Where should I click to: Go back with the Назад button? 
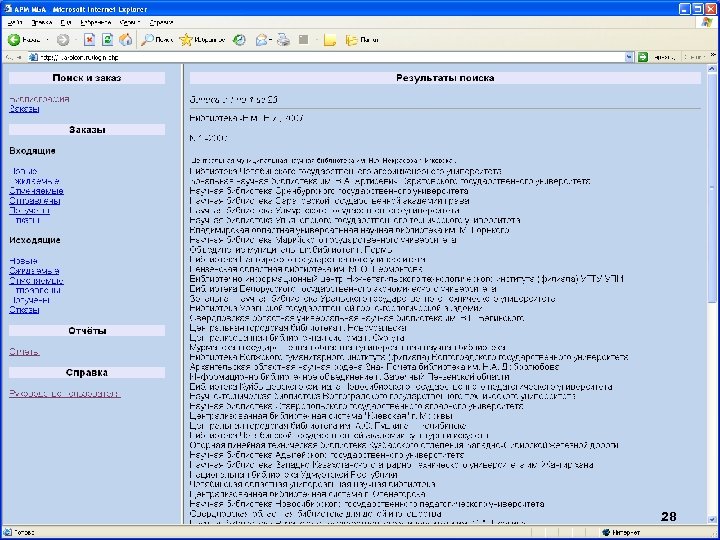(x=24, y=40)
